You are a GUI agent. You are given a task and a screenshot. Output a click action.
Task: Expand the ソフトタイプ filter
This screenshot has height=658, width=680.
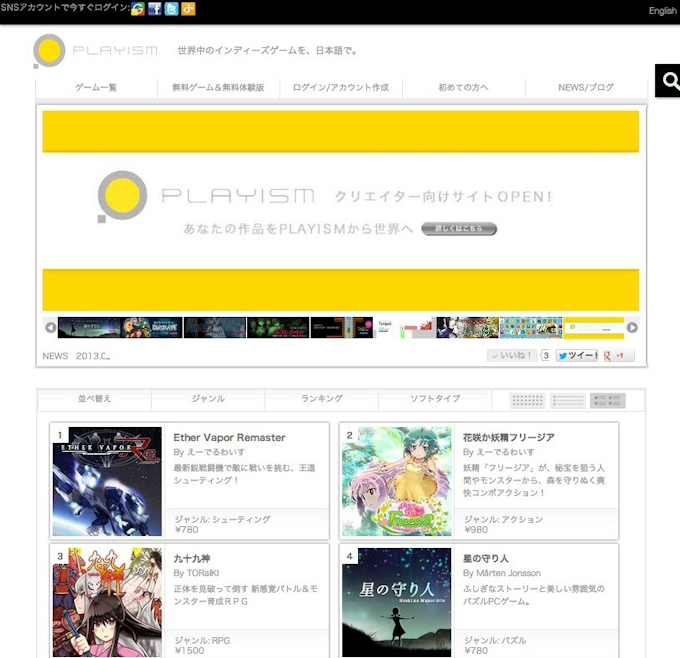pyautogui.click(x=435, y=399)
